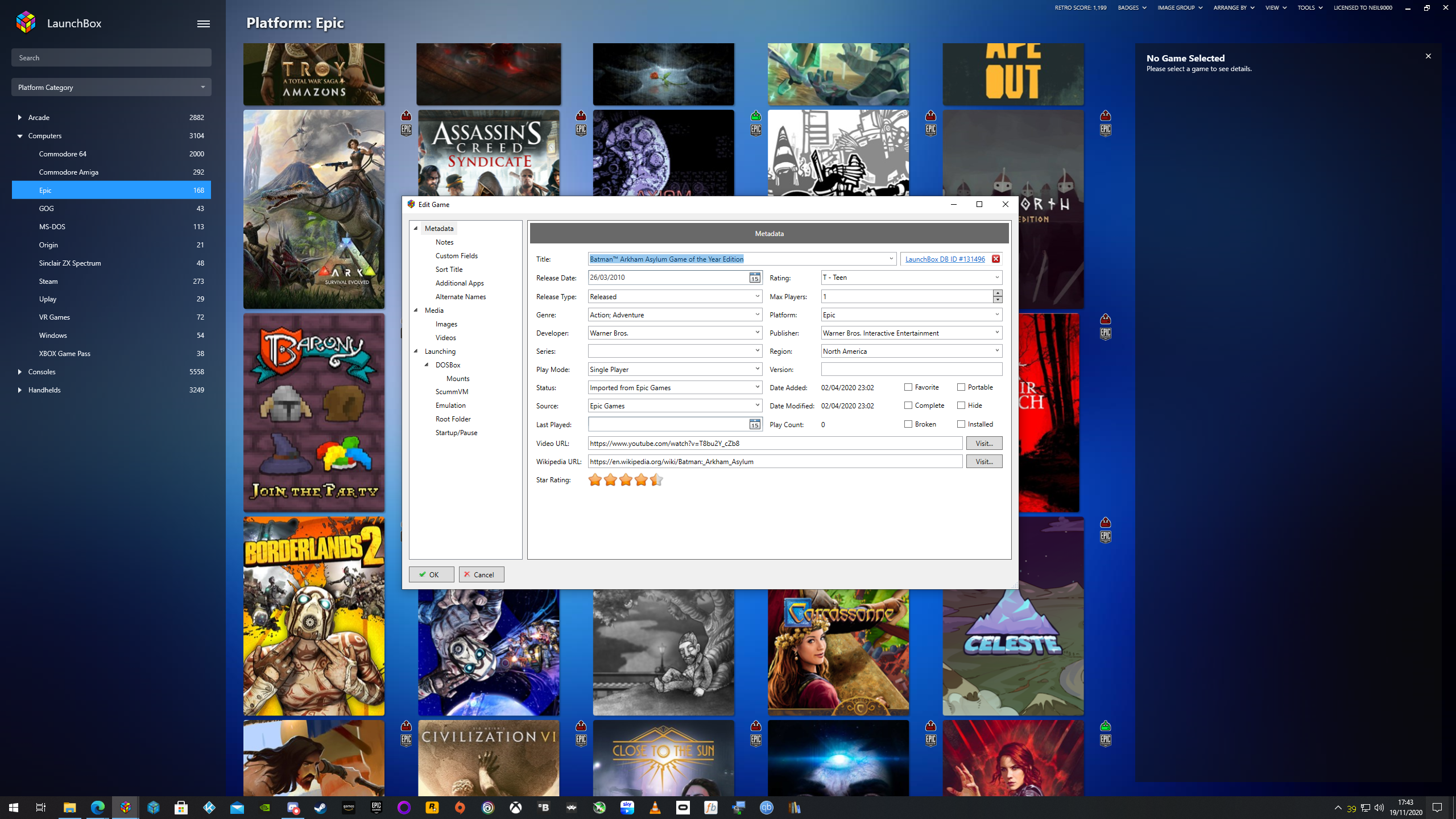The image size is (1456, 819).
Task: Open the Play Mode dropdown
Action: (758, 369)
